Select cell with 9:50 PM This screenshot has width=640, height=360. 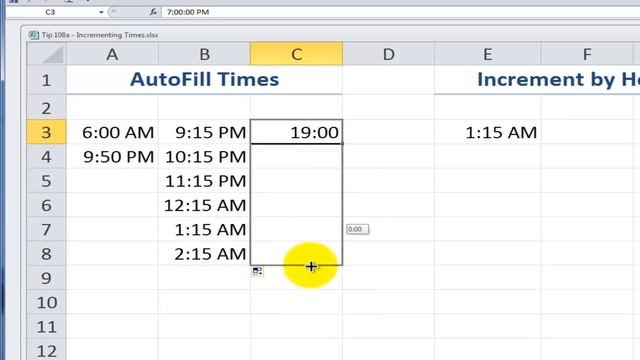[x=112, y=156]
